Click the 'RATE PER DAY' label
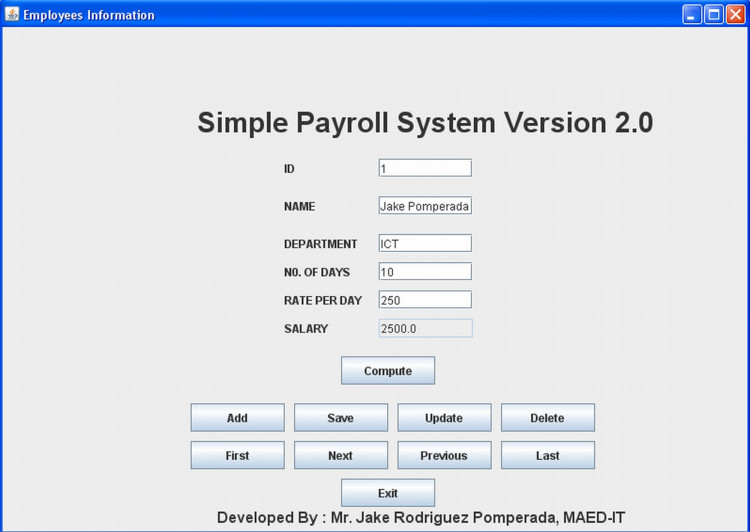This screenshot has height=532, width=750. (x=323, y=300)
